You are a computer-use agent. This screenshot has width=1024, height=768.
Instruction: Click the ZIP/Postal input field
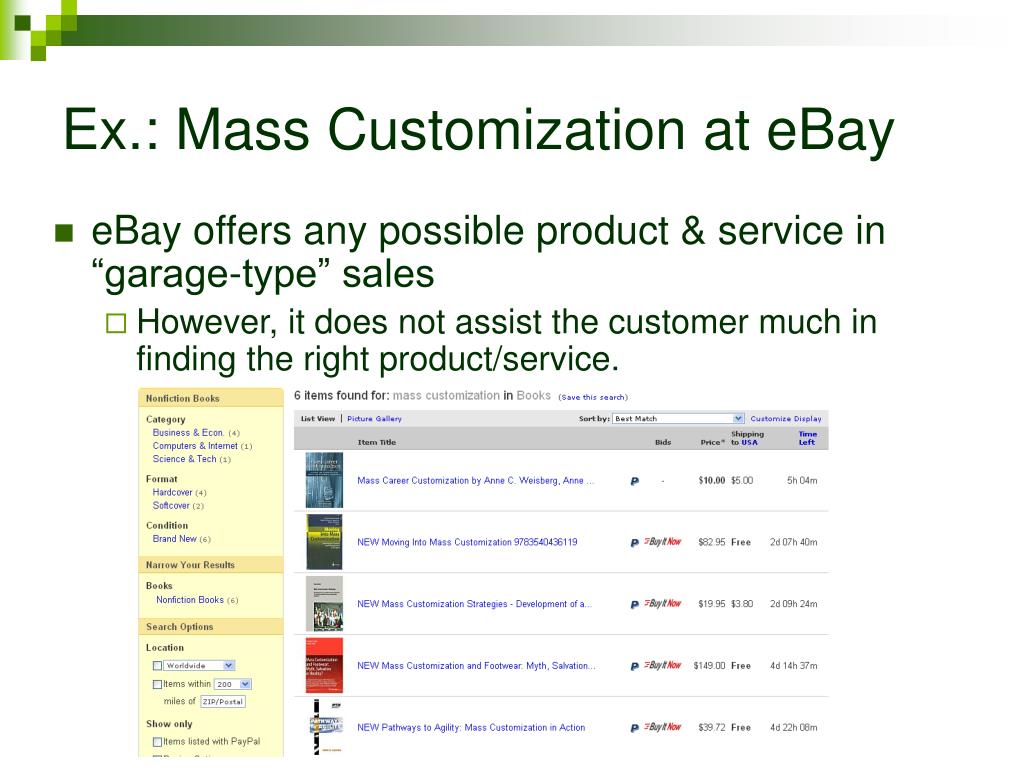223,702
